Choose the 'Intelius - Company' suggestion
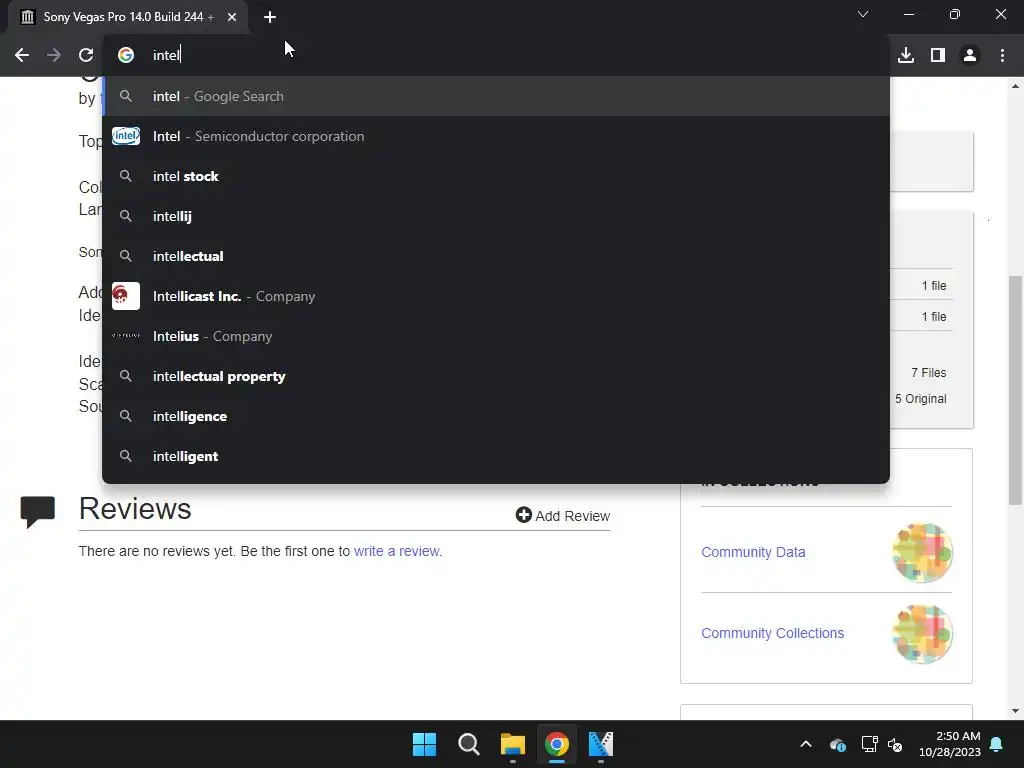The width and height of the screenshot is (1024, 768). pos(496,336)
